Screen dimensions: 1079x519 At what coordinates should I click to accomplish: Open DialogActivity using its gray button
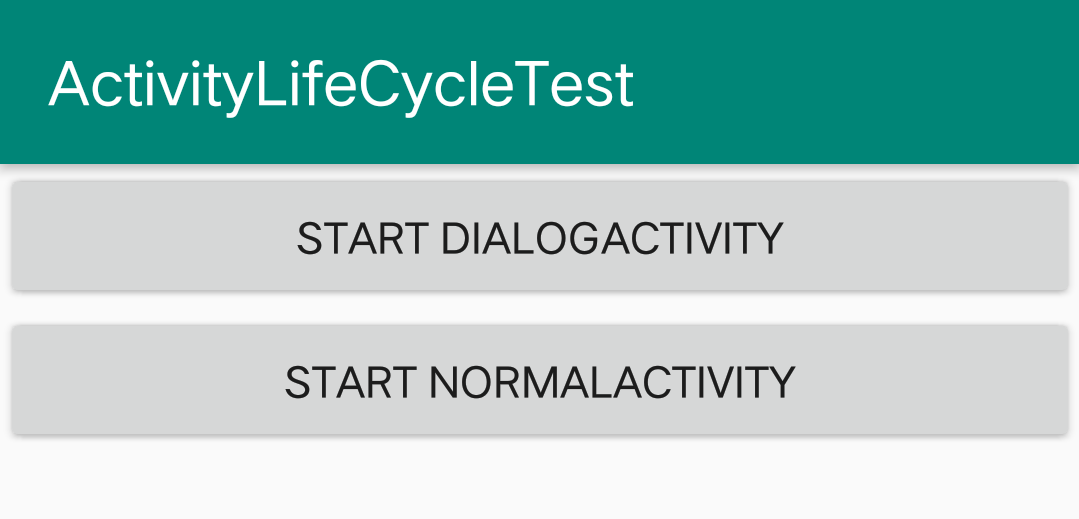tap(539, 237)
